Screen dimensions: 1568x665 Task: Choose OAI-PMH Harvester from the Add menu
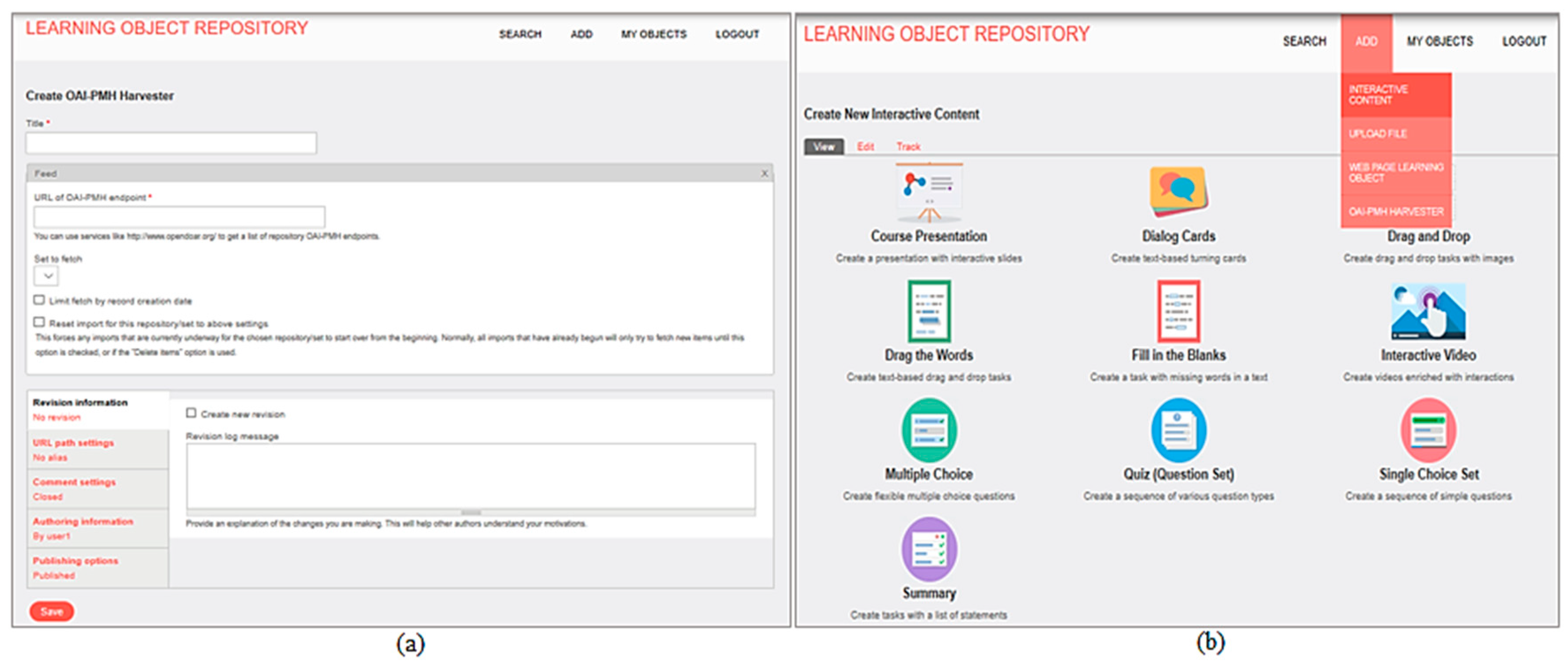pos(1395,211)
